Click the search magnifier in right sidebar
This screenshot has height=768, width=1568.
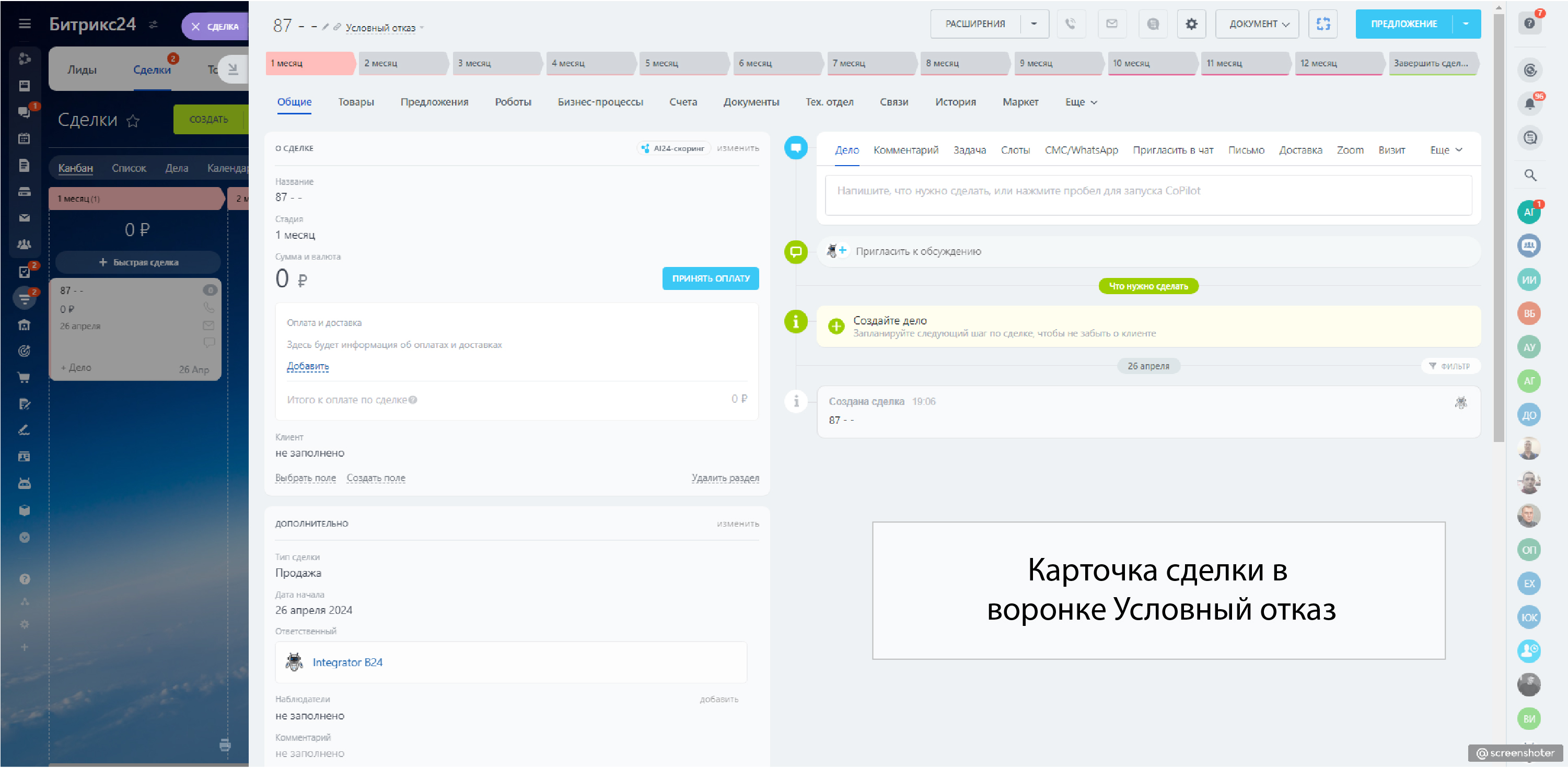click(1530, 175)
